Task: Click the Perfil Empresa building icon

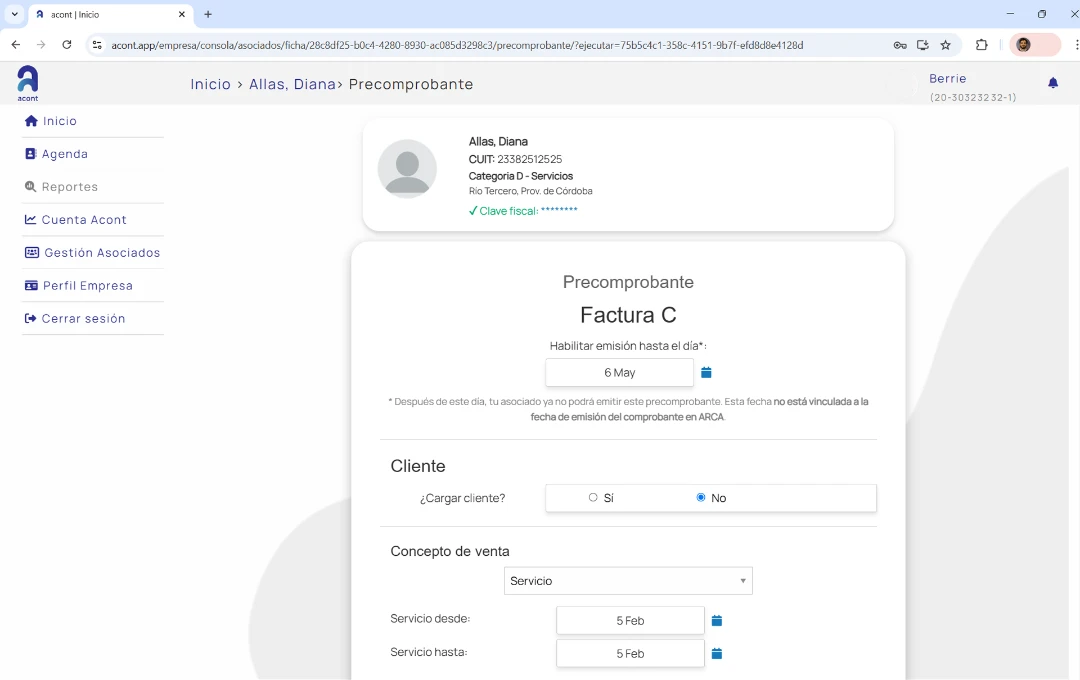Action: coord(29,285)
